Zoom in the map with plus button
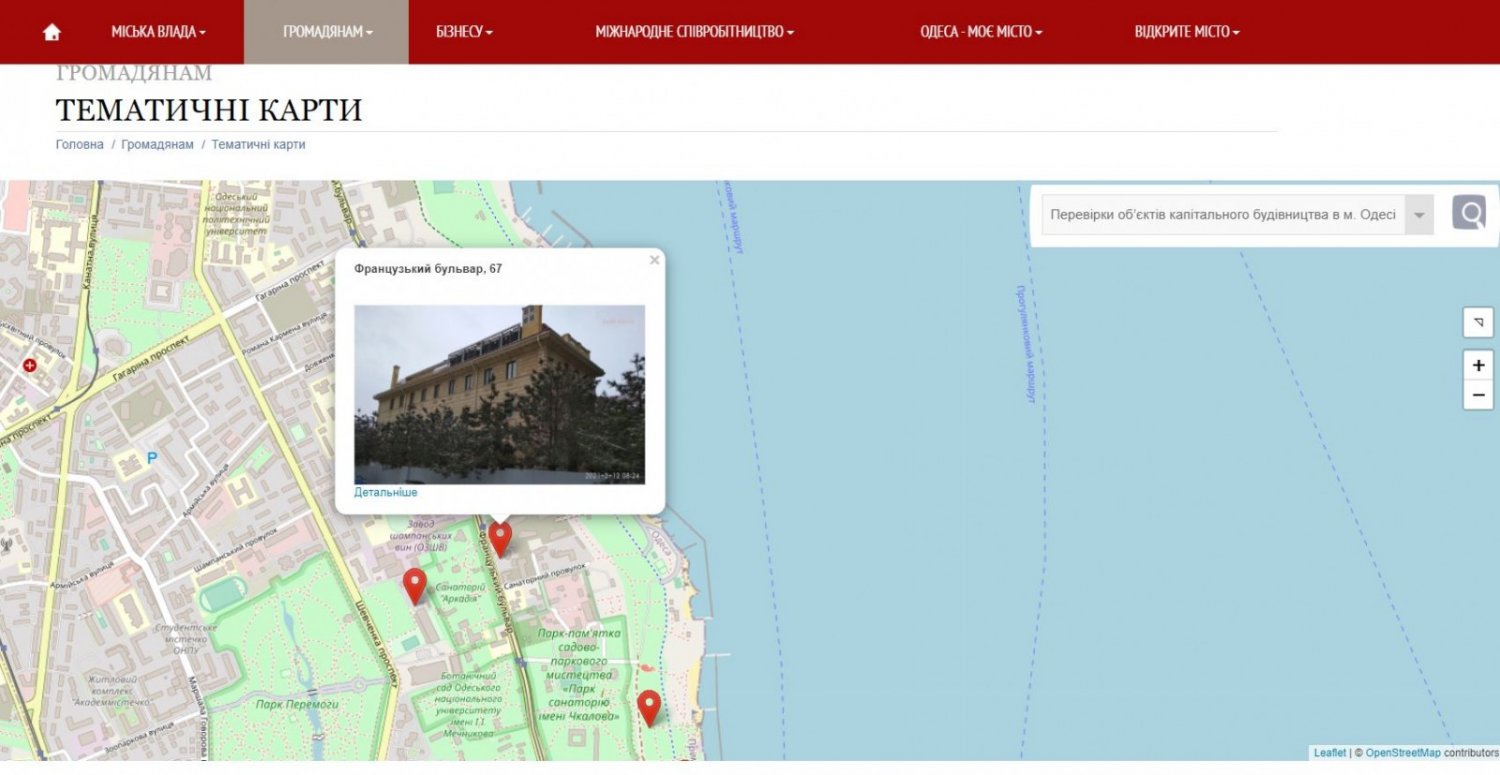The width and height of the screenshot is (1500, 775). click(x=1478, y=365)
